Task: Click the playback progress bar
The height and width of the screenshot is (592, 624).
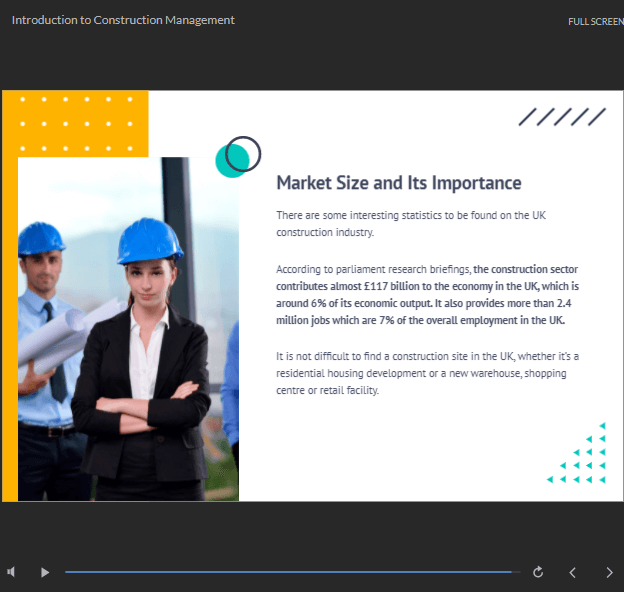Action: 292,572
